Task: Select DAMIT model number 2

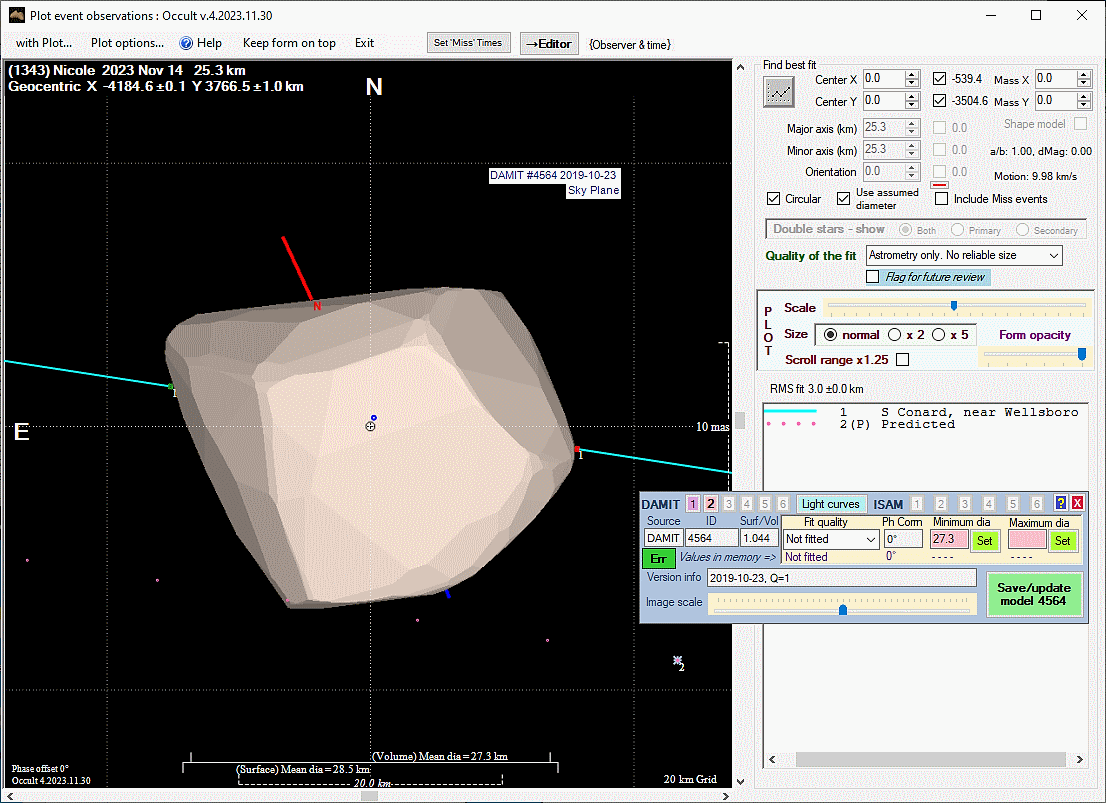Action: (x=710, y=504)
